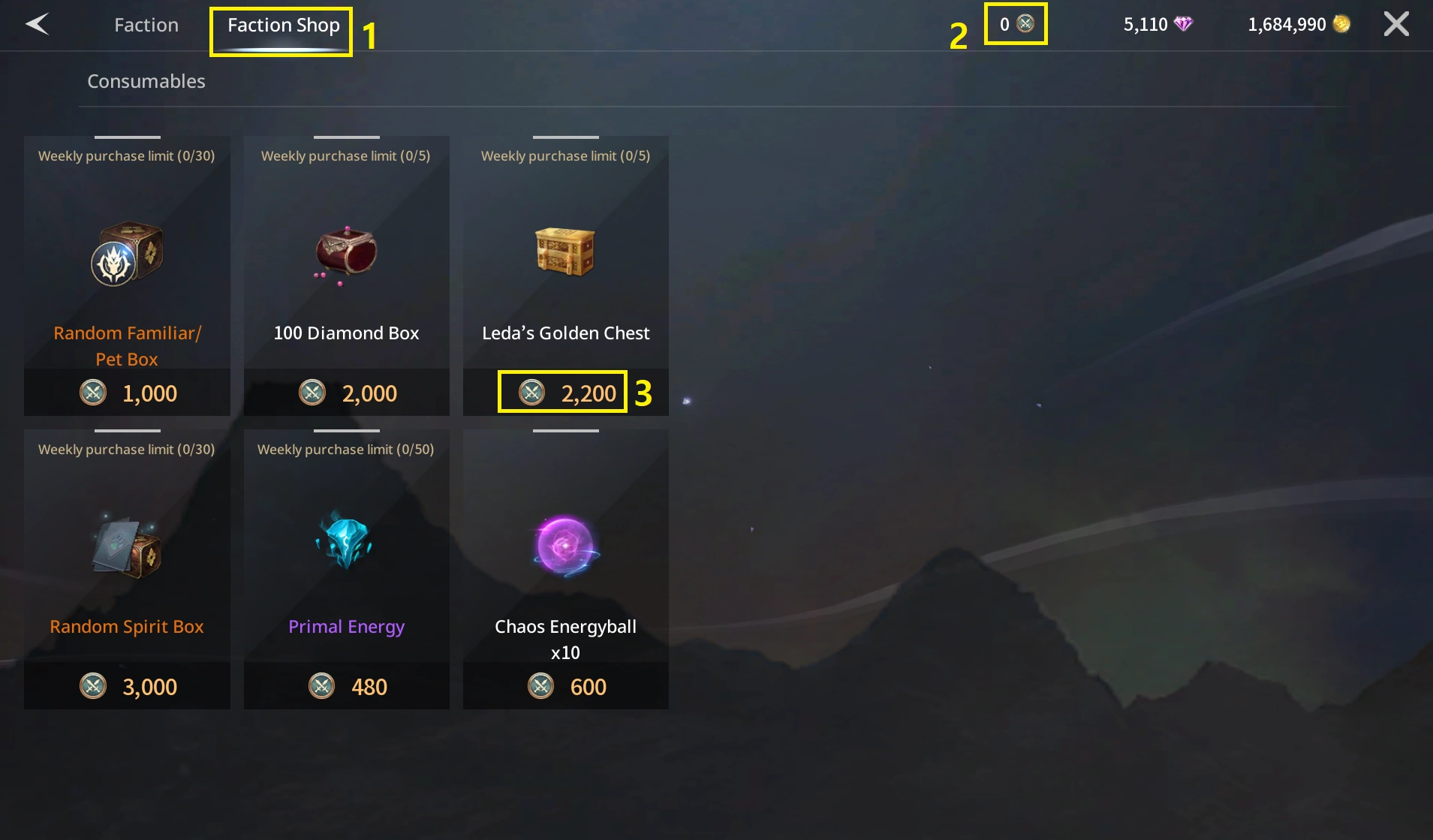
Task: Buy 100 Diamond Box for 2,000
Action: [x=347, y=393]
